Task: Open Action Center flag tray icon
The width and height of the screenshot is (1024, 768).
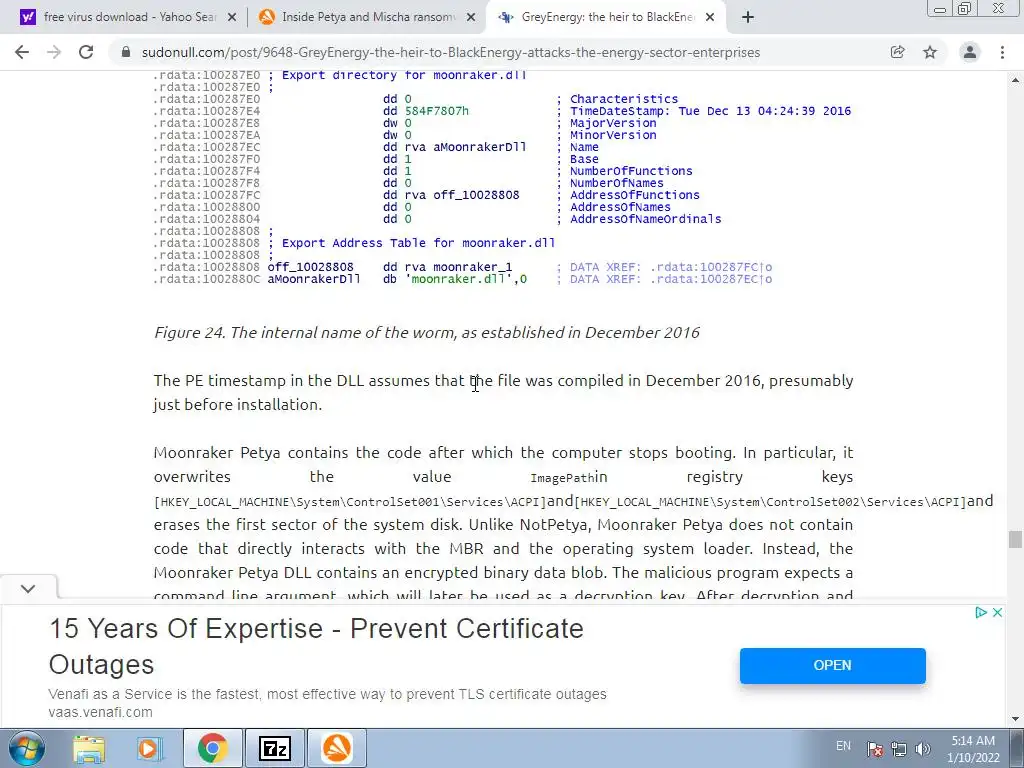Action: pyautogui.click(x=875, y=749)
